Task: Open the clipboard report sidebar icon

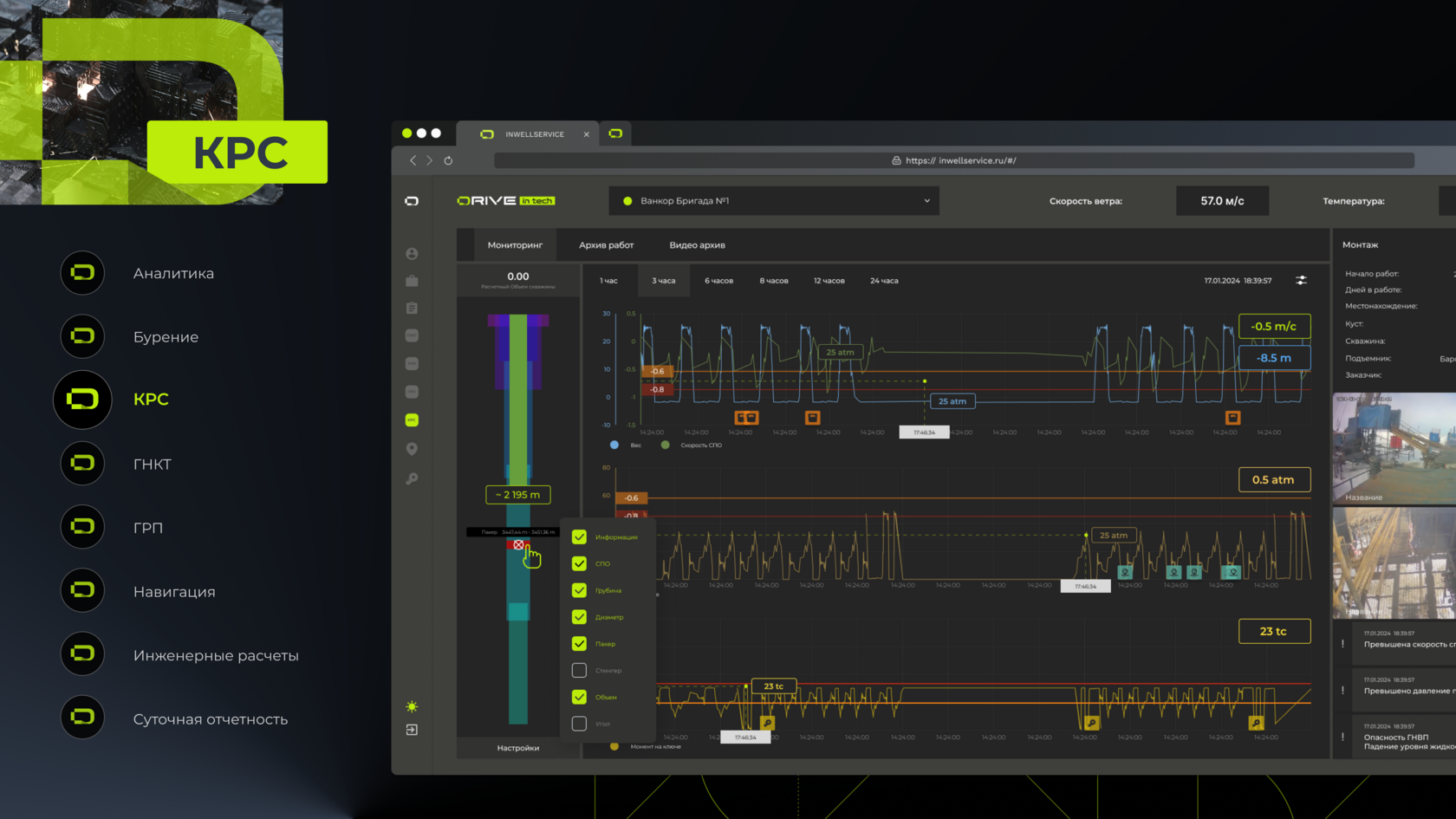Action: 412,308
